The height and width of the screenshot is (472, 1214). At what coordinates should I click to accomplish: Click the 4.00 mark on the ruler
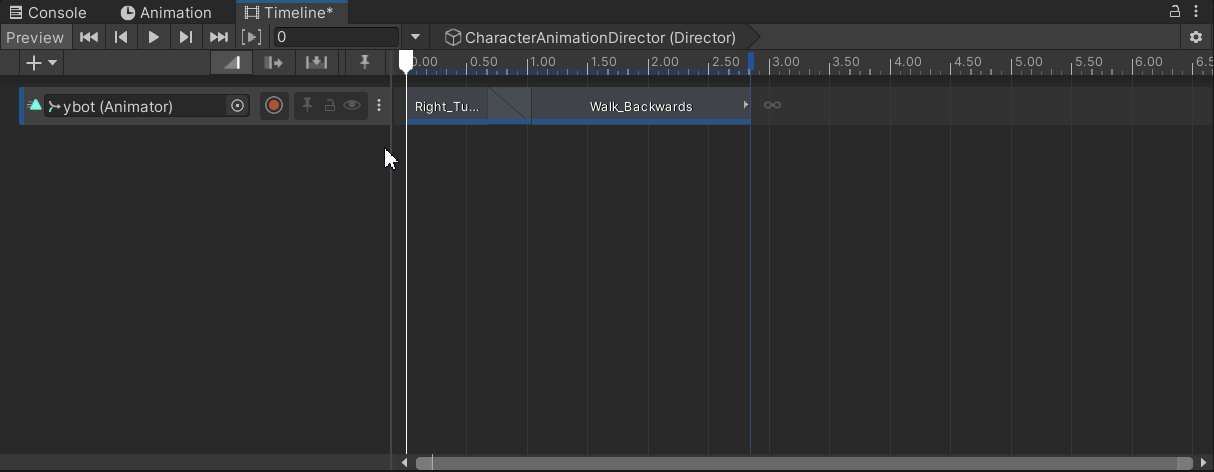click(908, 62)
